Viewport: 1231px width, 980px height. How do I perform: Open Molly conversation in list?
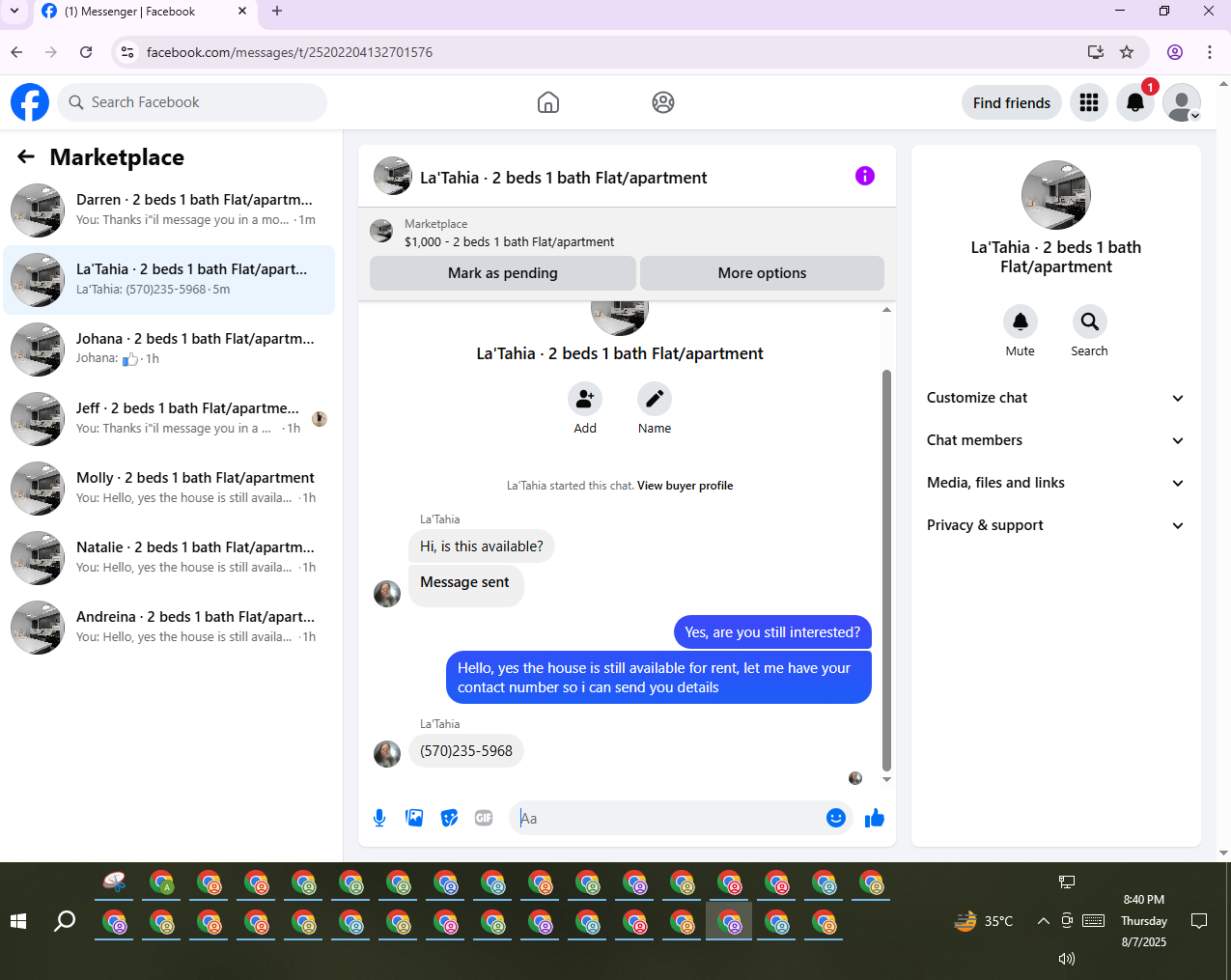coord(169,489)
